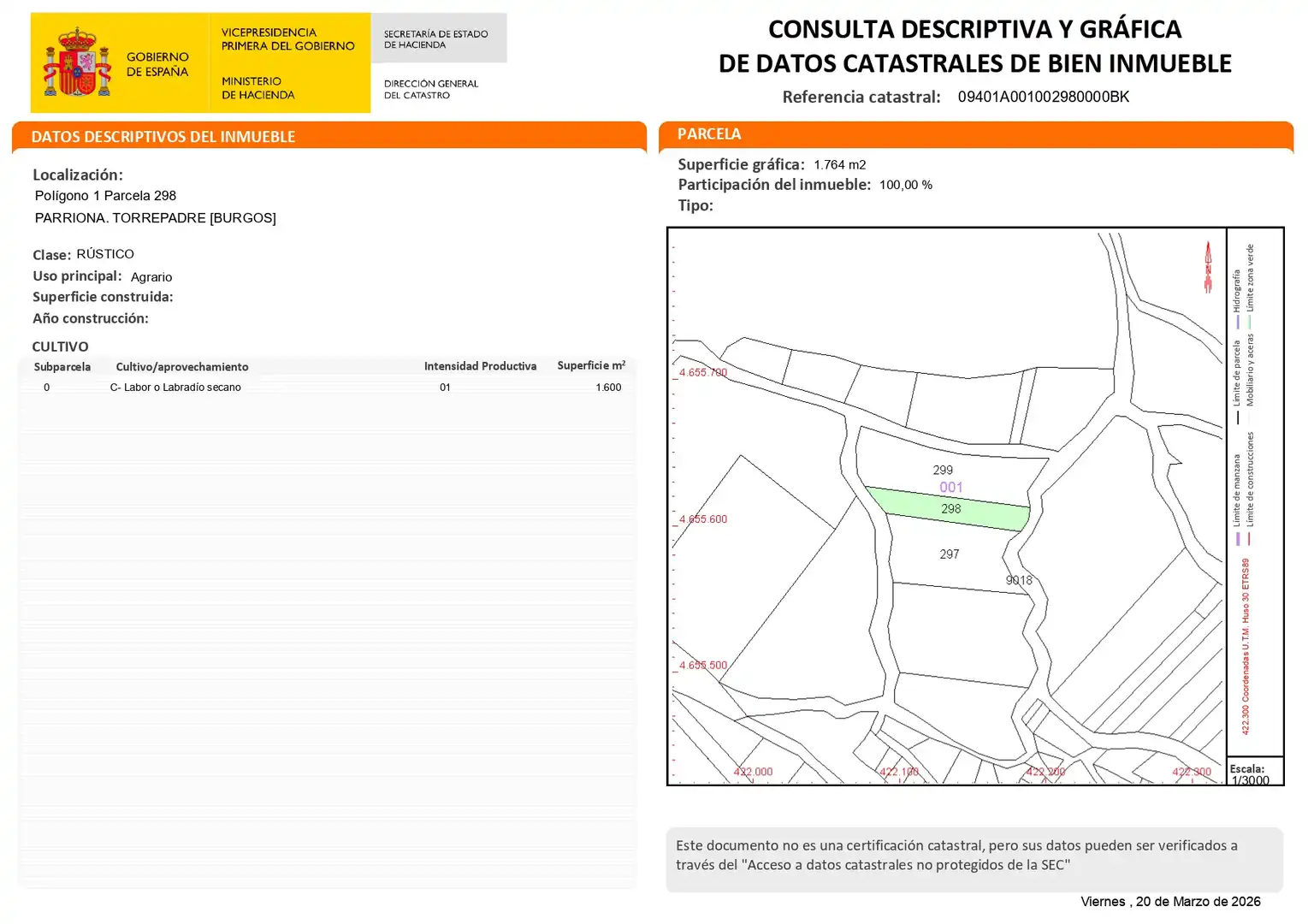Click the Subparcela column header
The image size is (1308, 924).
[x=62, y=367]
